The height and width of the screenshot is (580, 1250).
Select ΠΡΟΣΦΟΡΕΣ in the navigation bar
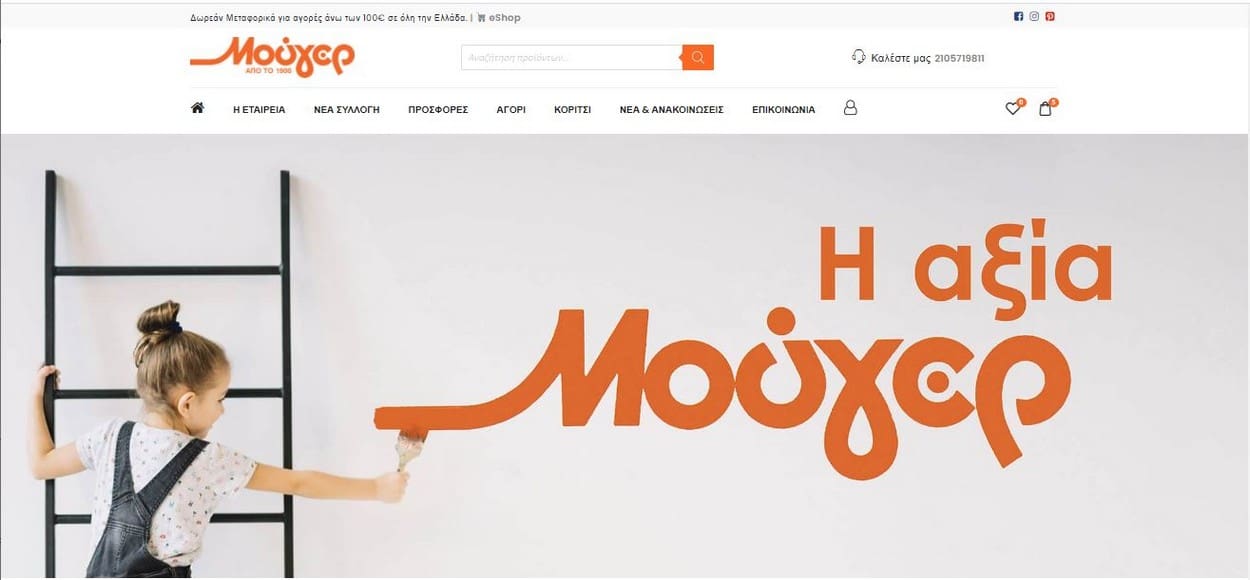pos(438,110)
